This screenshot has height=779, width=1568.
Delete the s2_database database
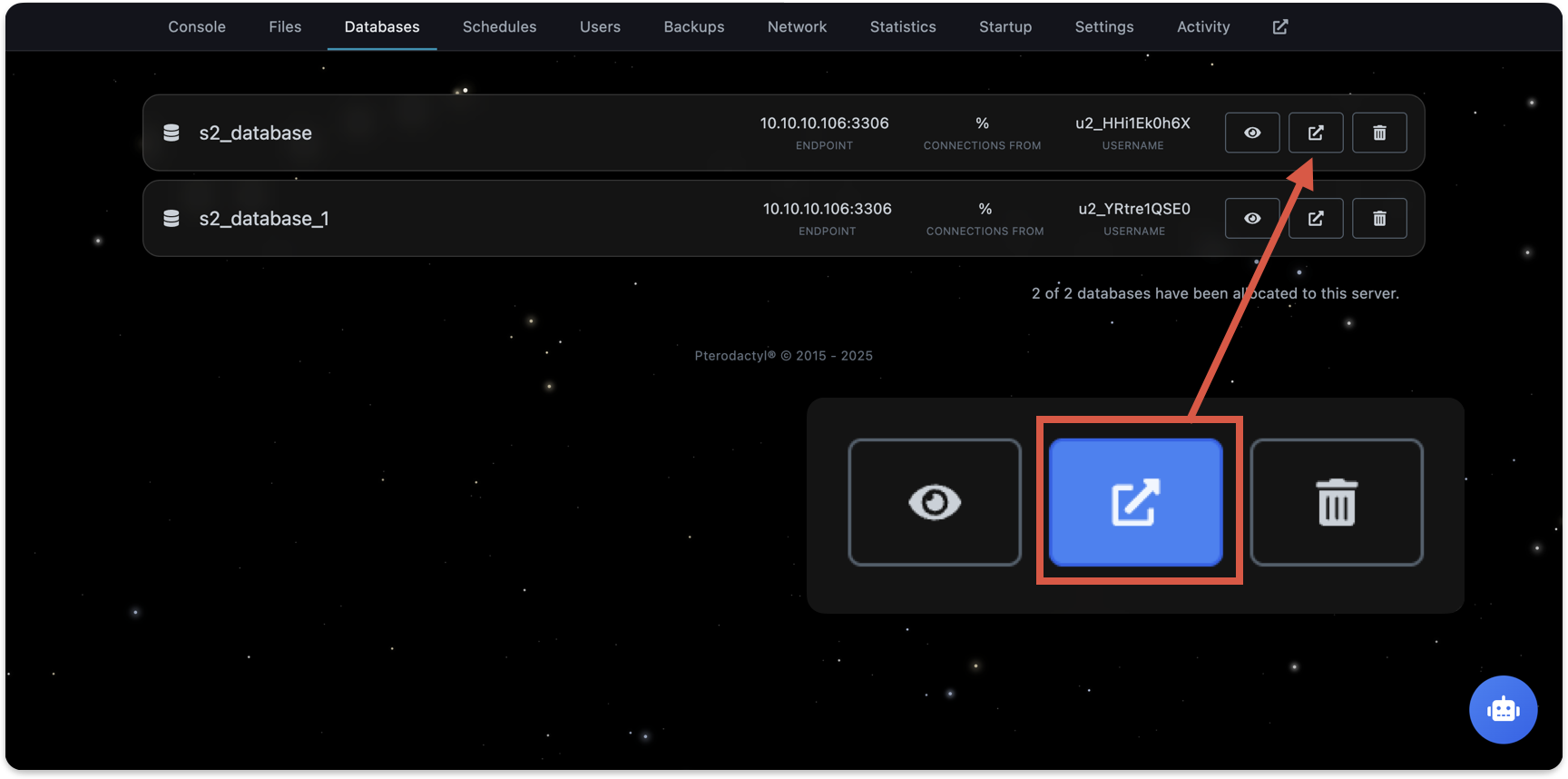click(x=1379, y=133)
